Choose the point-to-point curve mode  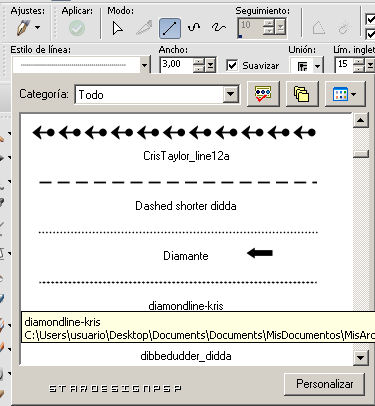pos(194,28)
